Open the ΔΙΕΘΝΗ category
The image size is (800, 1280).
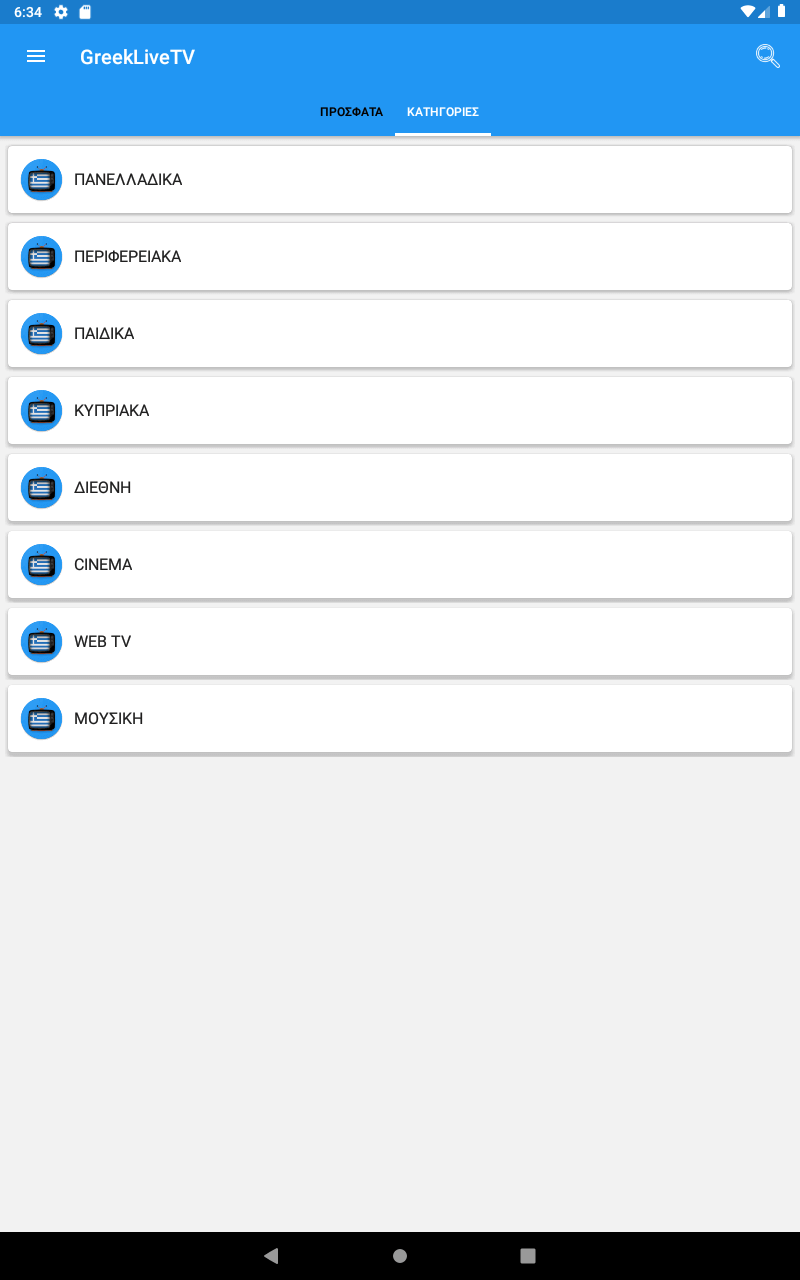pyautogui.click(x=400, y=488)
